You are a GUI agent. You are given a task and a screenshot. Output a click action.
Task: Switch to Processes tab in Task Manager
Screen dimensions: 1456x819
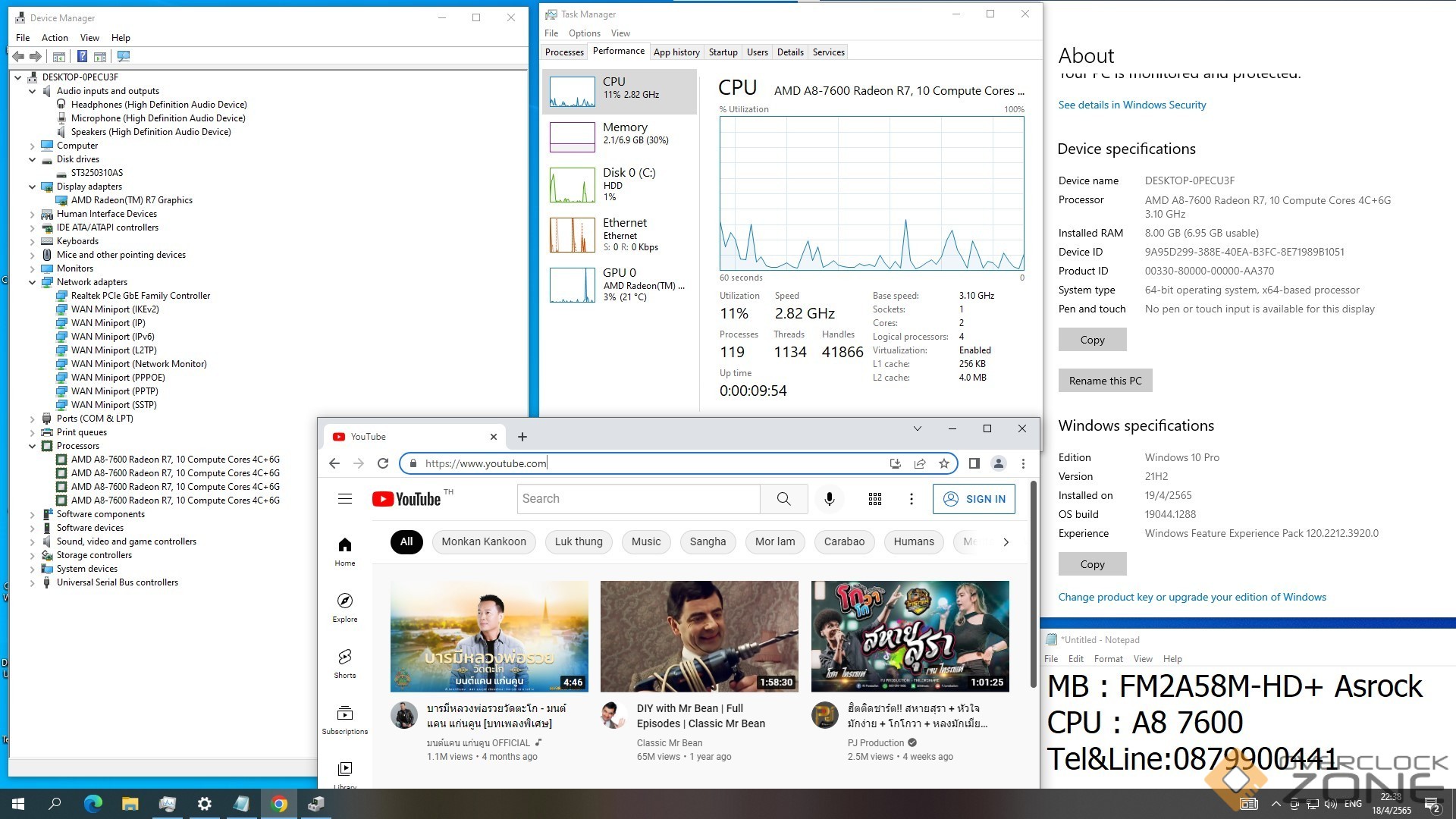tap(564, 52)
